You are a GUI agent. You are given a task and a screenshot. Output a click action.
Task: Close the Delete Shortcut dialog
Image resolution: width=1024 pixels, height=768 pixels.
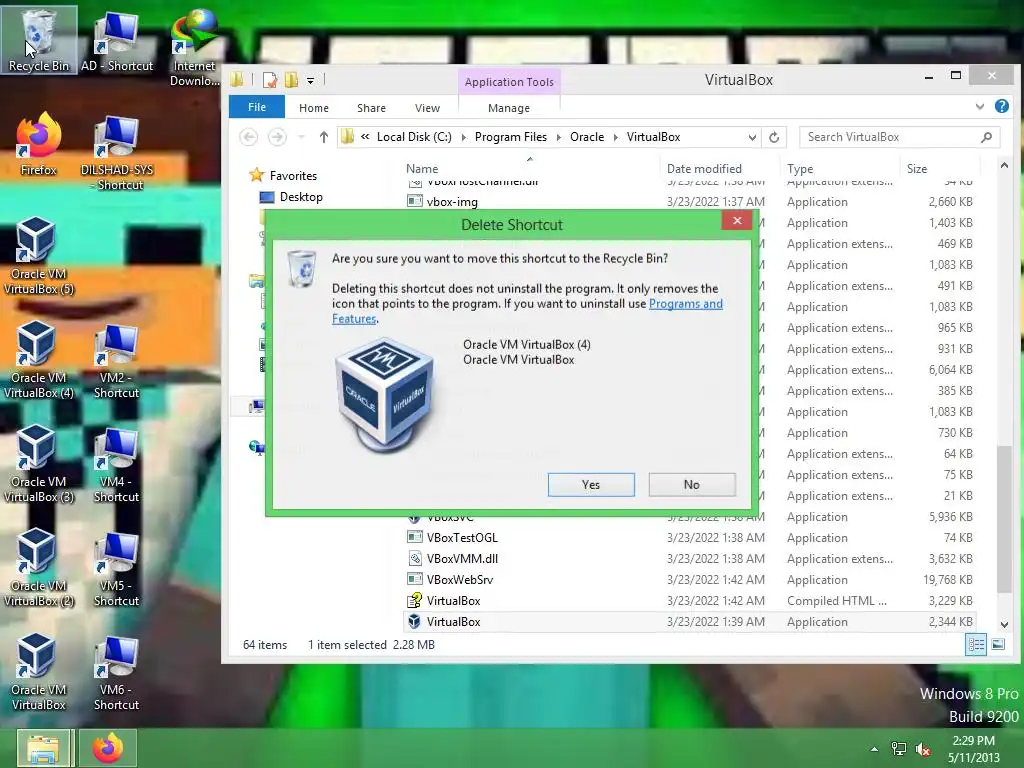[737, 221]
